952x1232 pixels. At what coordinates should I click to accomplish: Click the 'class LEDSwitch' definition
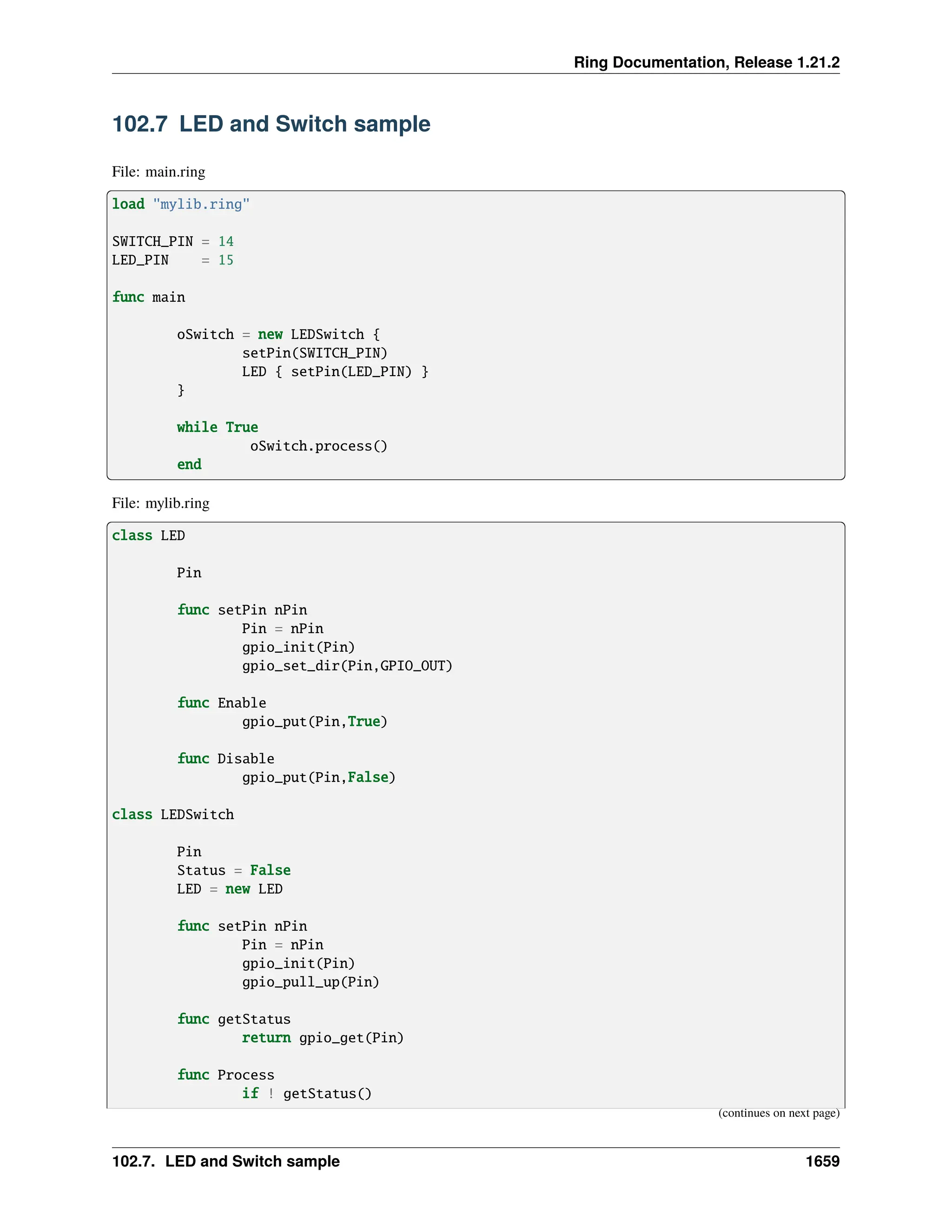(x=172, y=814)
